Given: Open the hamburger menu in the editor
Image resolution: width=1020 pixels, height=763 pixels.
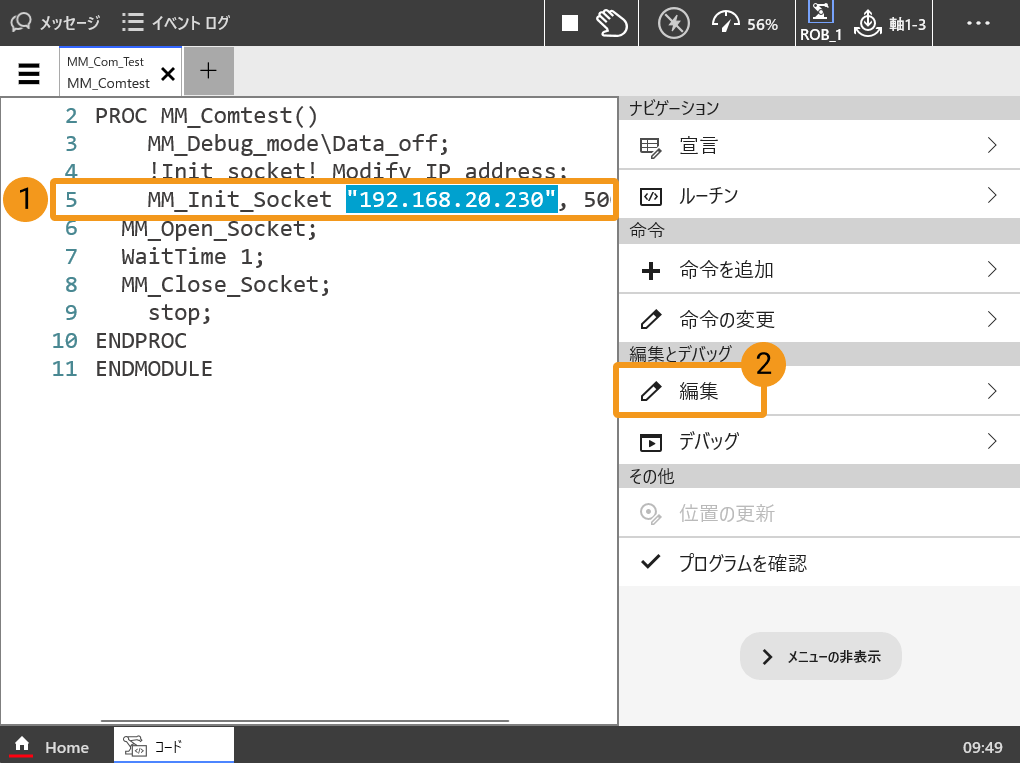Looking at the screenshot, I should [x=29, y=74].
